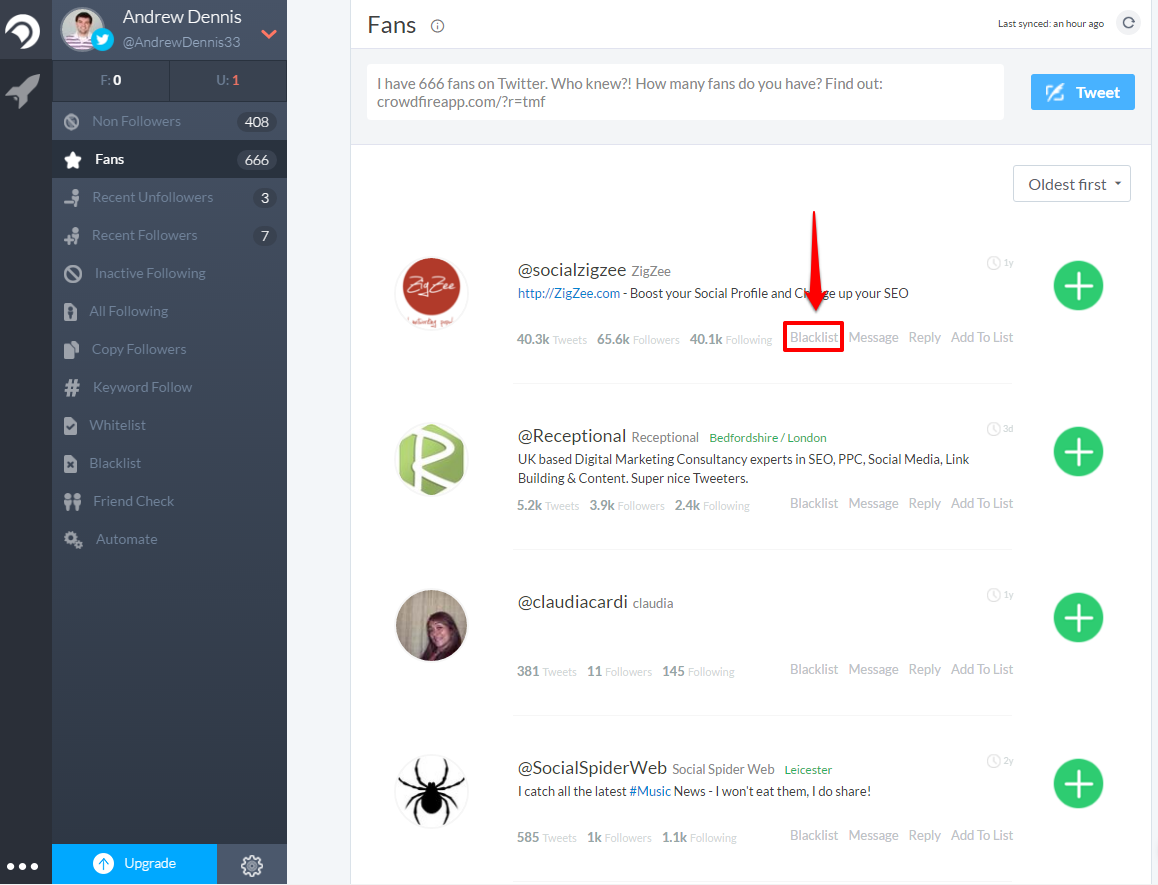Open the Whitelist shield icon
Screen dimensions: 1158x885
pyautogui.click(x=72, y=425)
